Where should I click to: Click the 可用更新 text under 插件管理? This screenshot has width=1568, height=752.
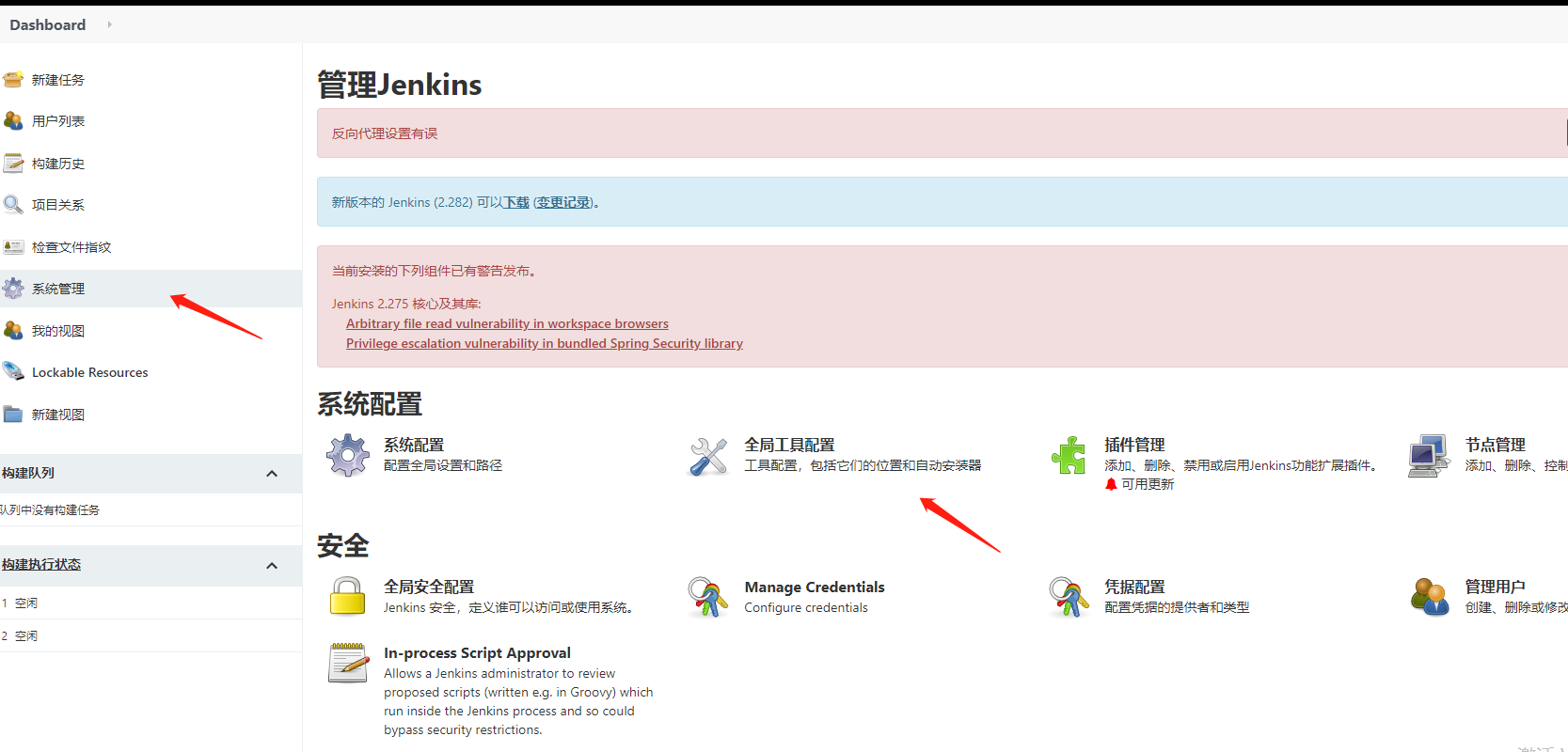(x=1148, y=484)
